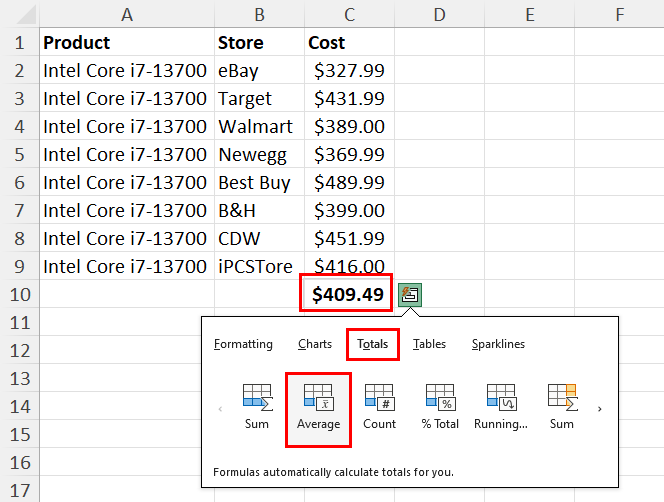Open the Tables tab
This screenshot has height=502, width=664.
tap(429, 344)
